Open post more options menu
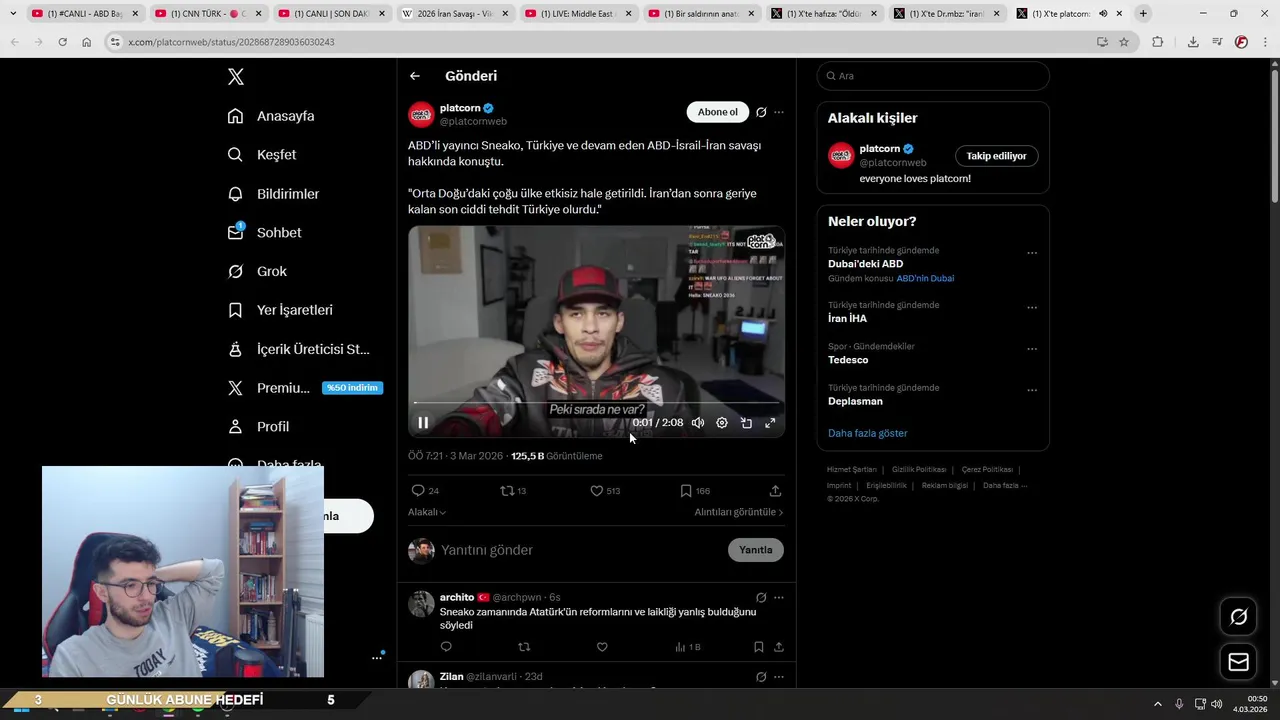 click(x=779, y=112)
